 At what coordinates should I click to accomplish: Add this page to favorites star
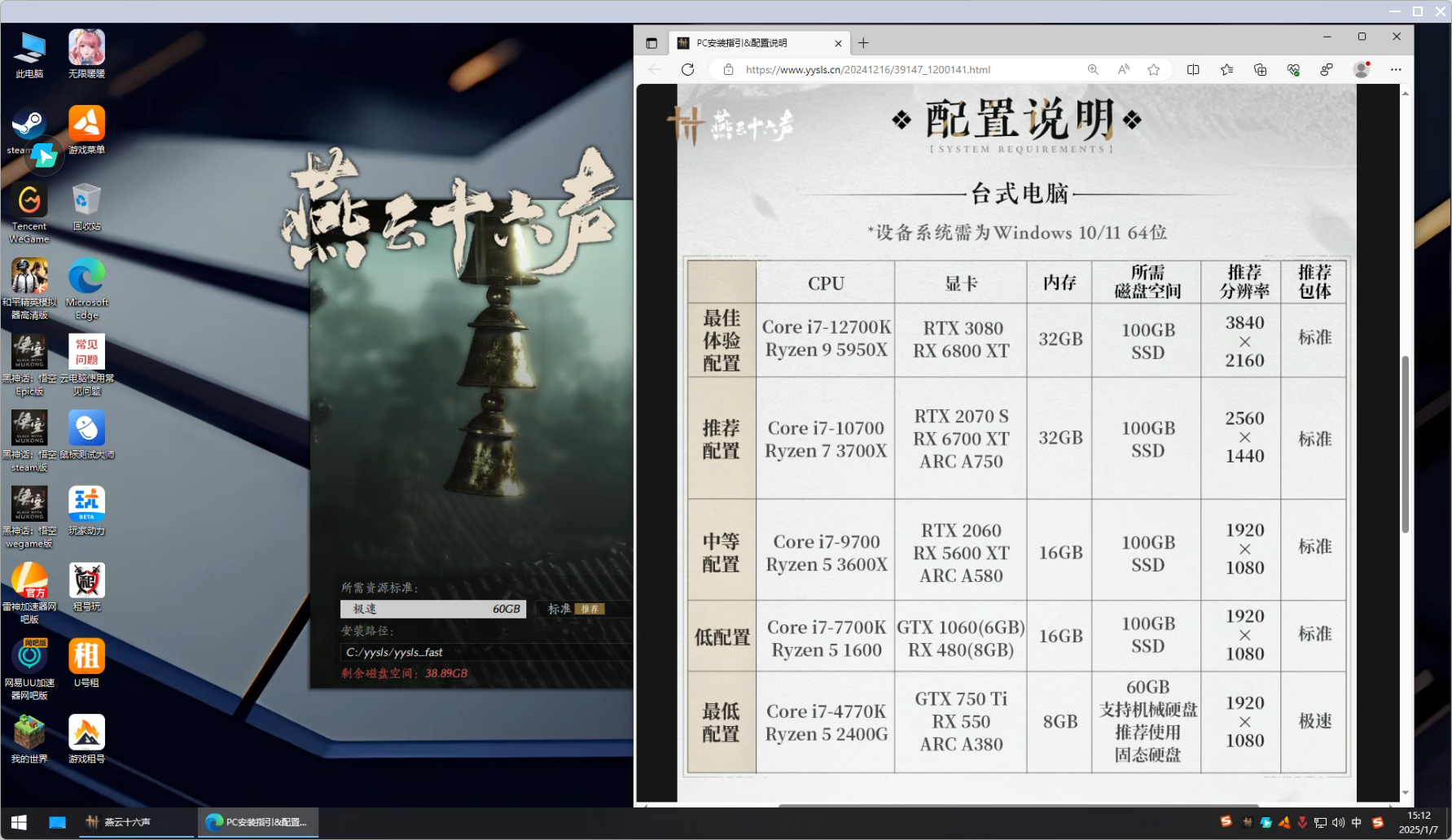coord(1154,70)
